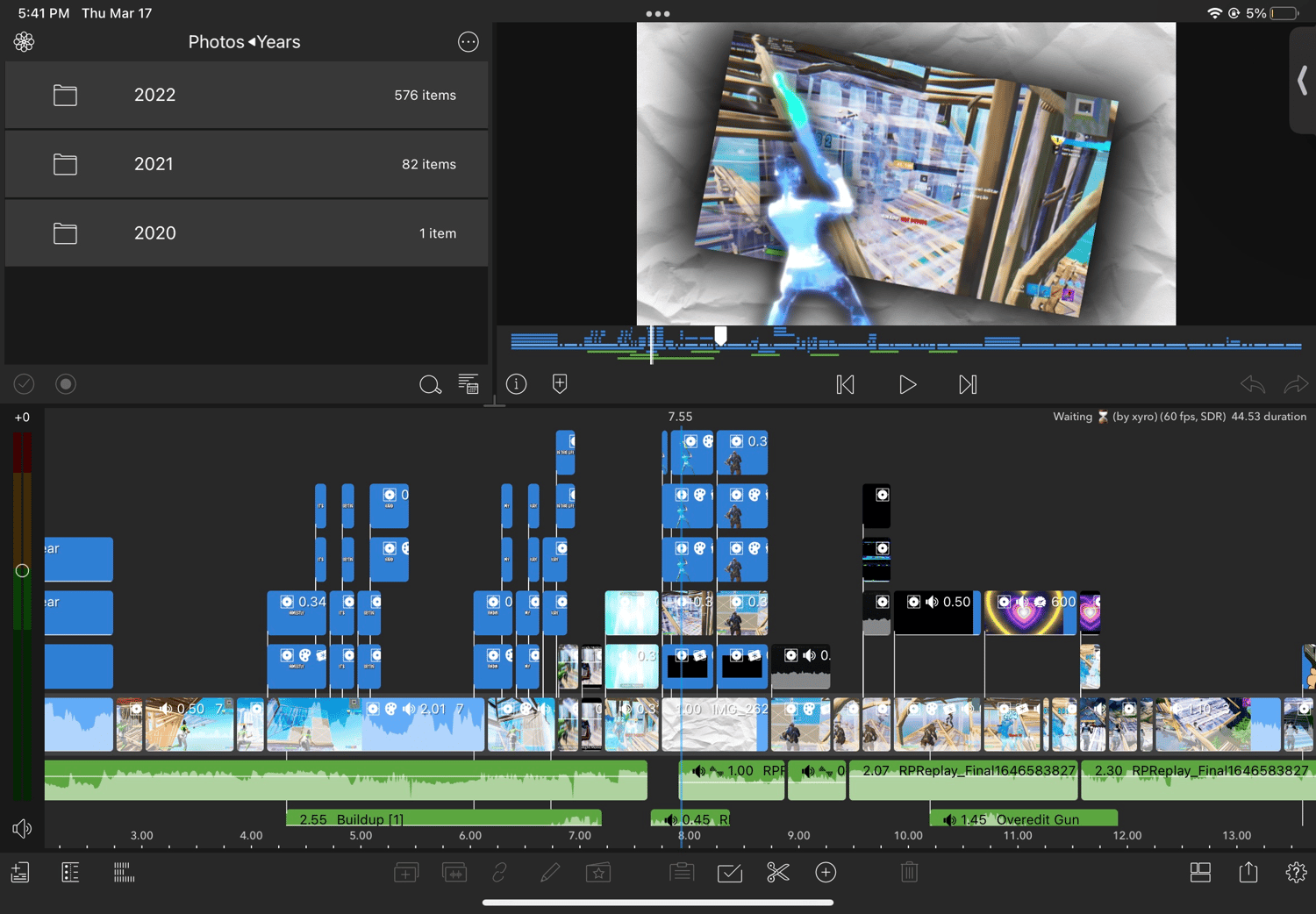Add a new track using the bottom-left icon
This screenshot has height=914, width=1316.
point(20,872)
